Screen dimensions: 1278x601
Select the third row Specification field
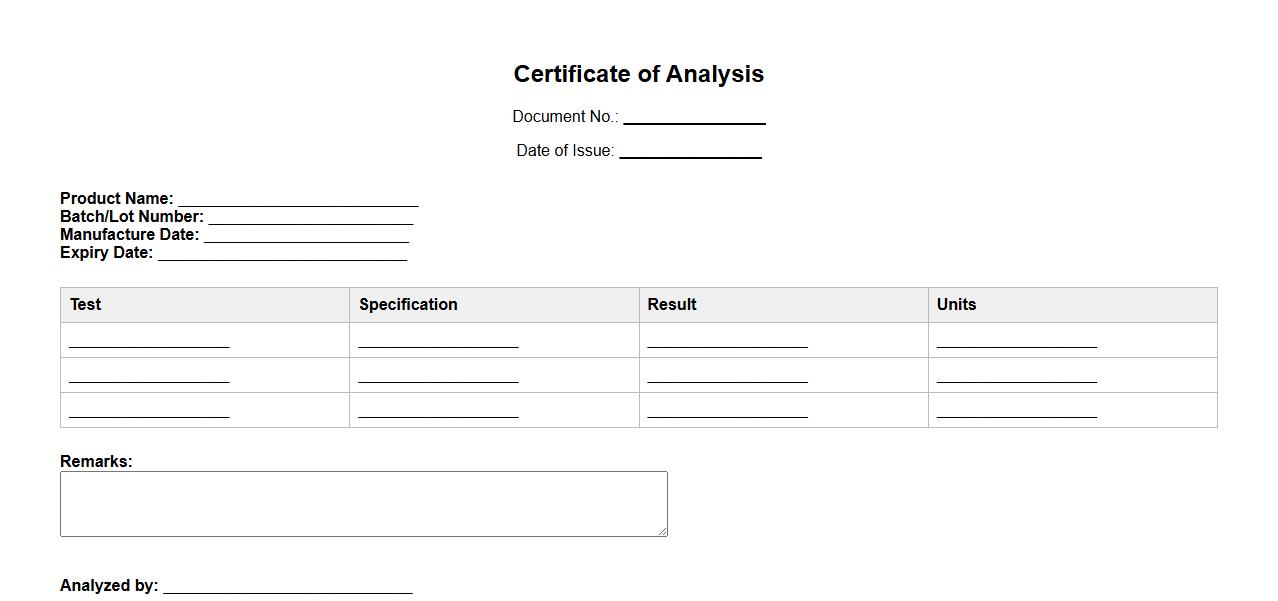tap(438, 410)
